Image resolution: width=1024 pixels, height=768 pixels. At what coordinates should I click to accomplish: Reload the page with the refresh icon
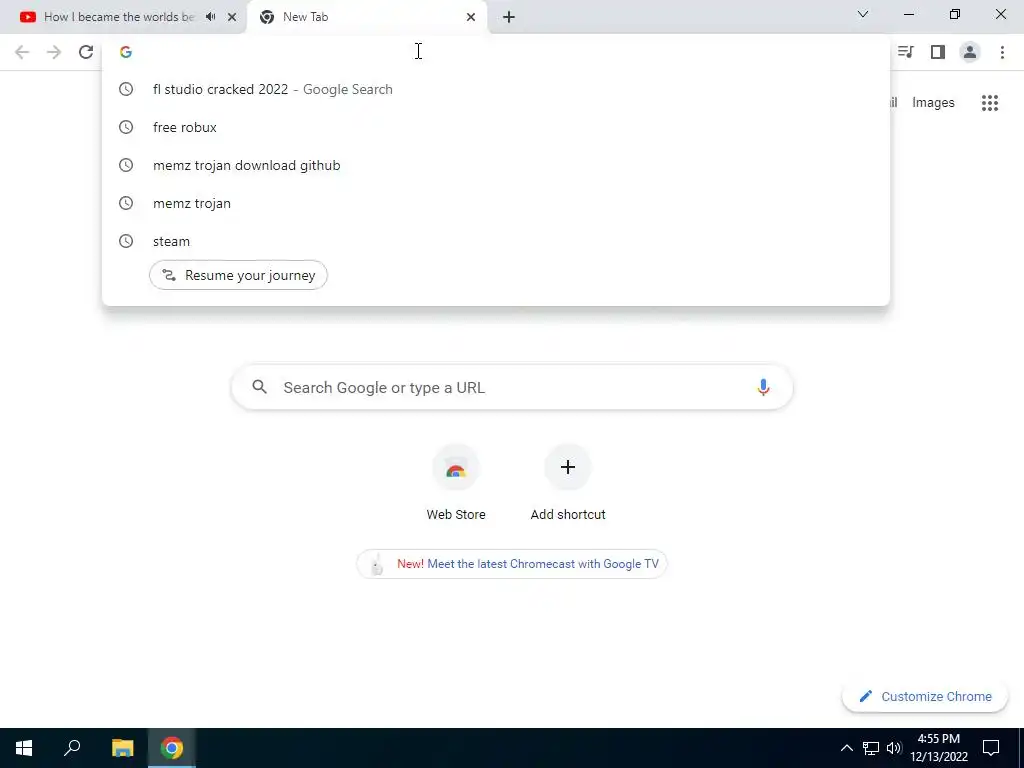[x=86, y=52]
